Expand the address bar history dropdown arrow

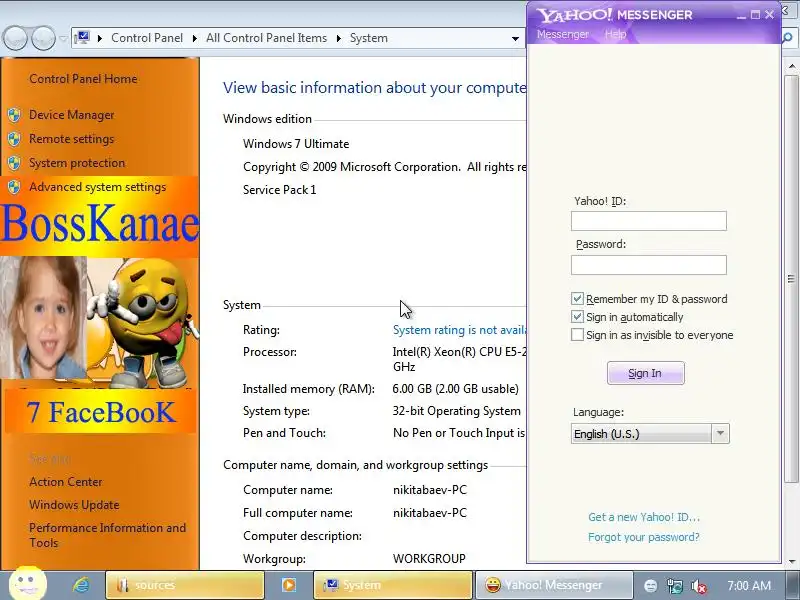(x=515, y=38)
